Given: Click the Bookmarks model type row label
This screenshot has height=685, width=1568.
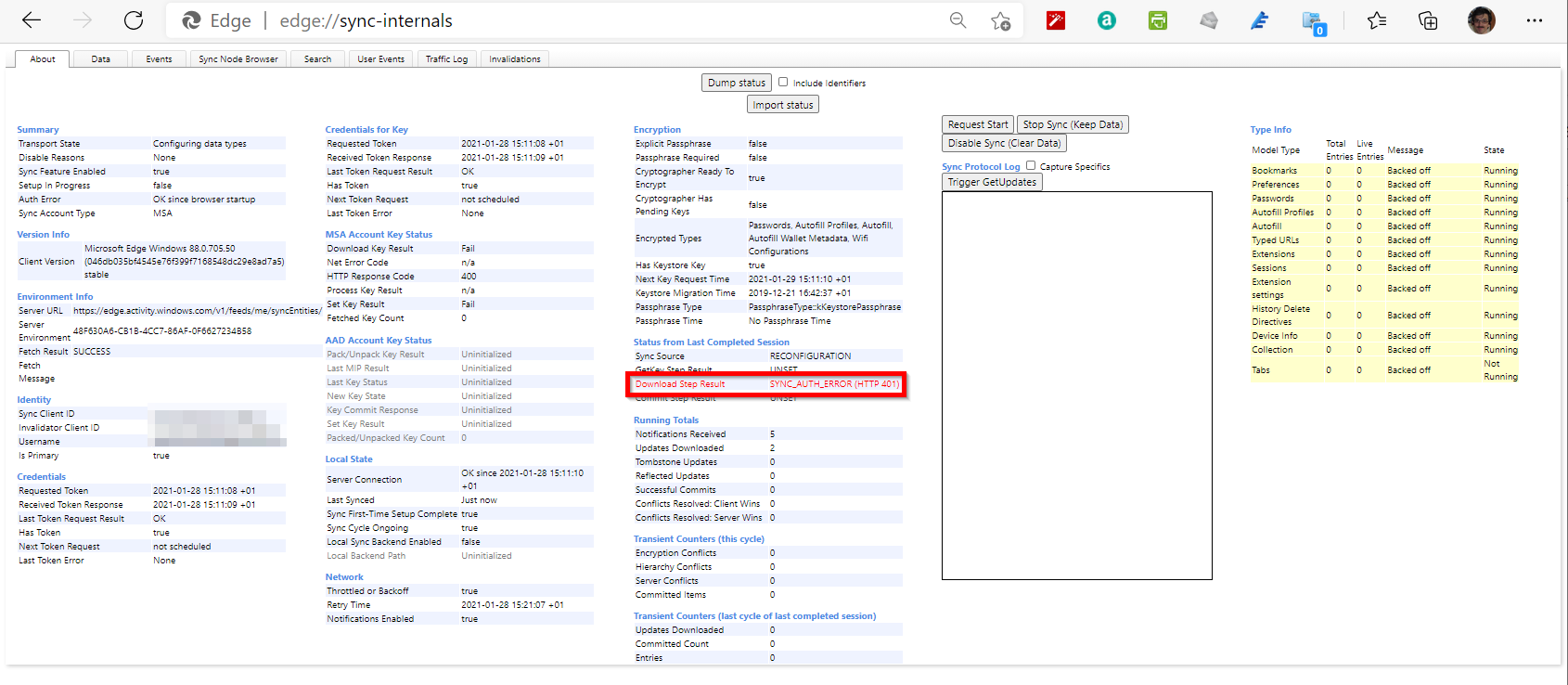Looking at the screenshot, I should 1275,171.
